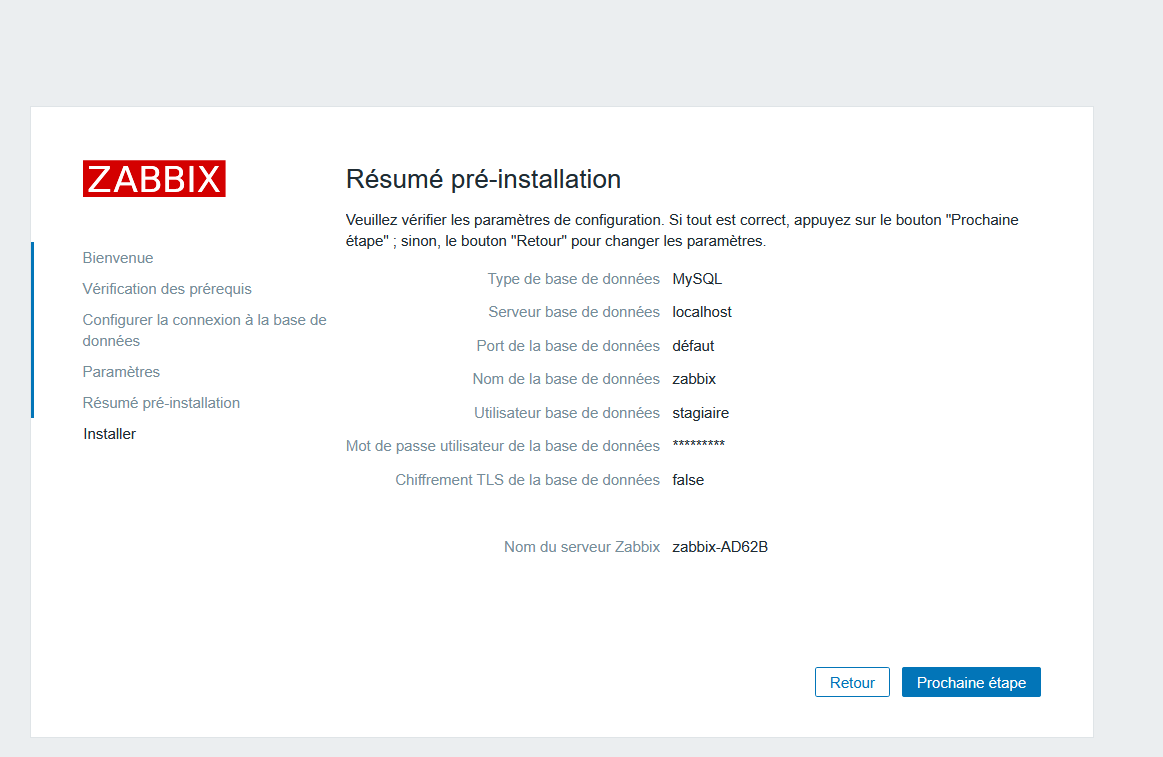
Task: Click the ZABBIX logo
Action: pos(154,178)
